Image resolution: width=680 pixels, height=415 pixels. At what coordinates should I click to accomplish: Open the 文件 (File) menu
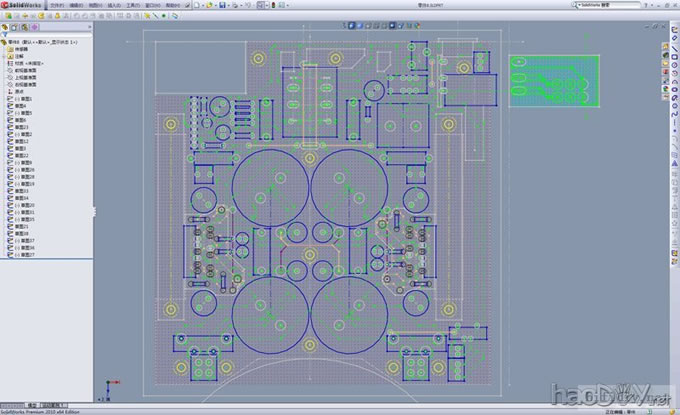click(56, 5)
